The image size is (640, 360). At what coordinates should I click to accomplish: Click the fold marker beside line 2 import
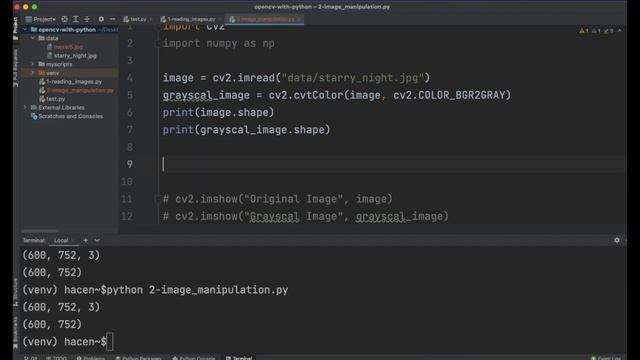[158, 43]
